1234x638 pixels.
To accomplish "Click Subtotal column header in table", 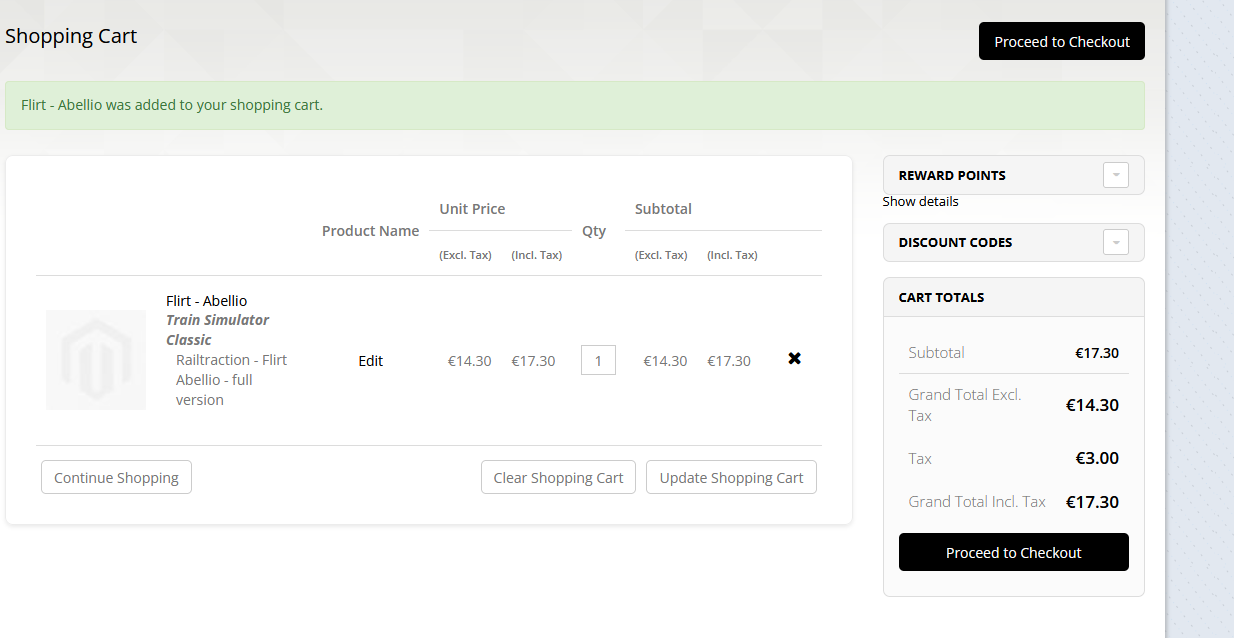I will [663, 209].
